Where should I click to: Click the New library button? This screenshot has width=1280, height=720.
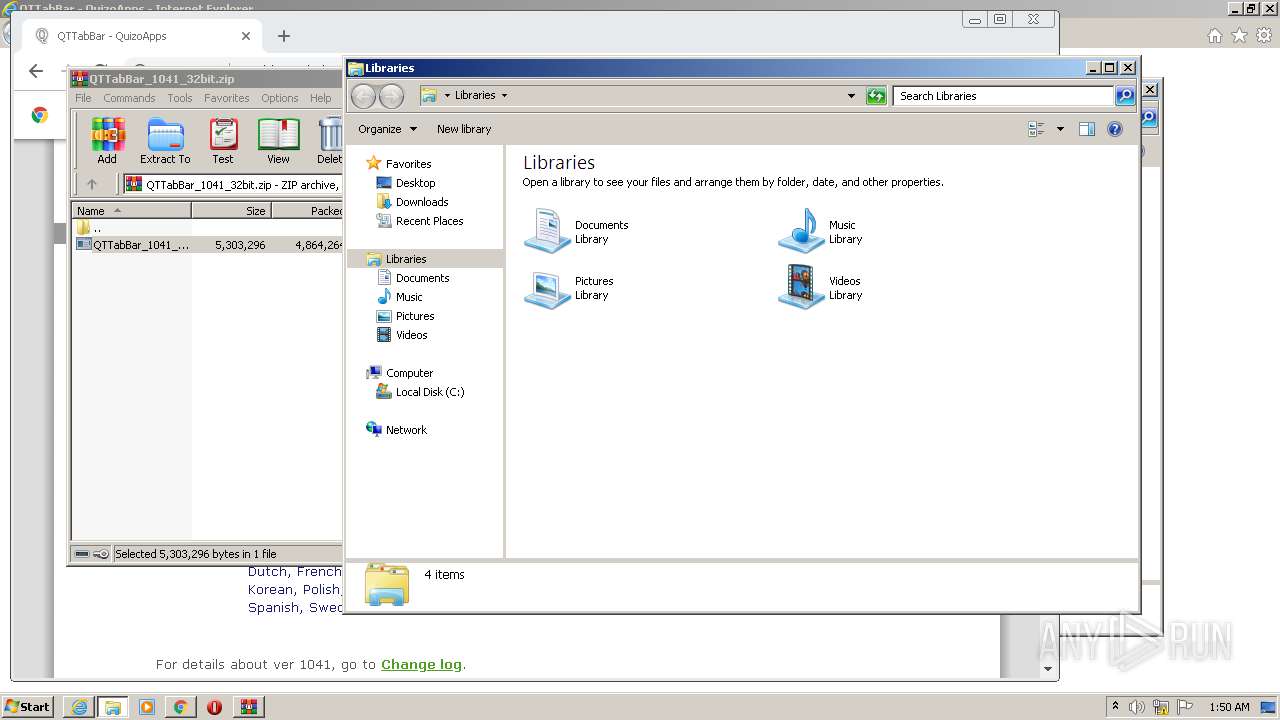(x=464, y=129)
